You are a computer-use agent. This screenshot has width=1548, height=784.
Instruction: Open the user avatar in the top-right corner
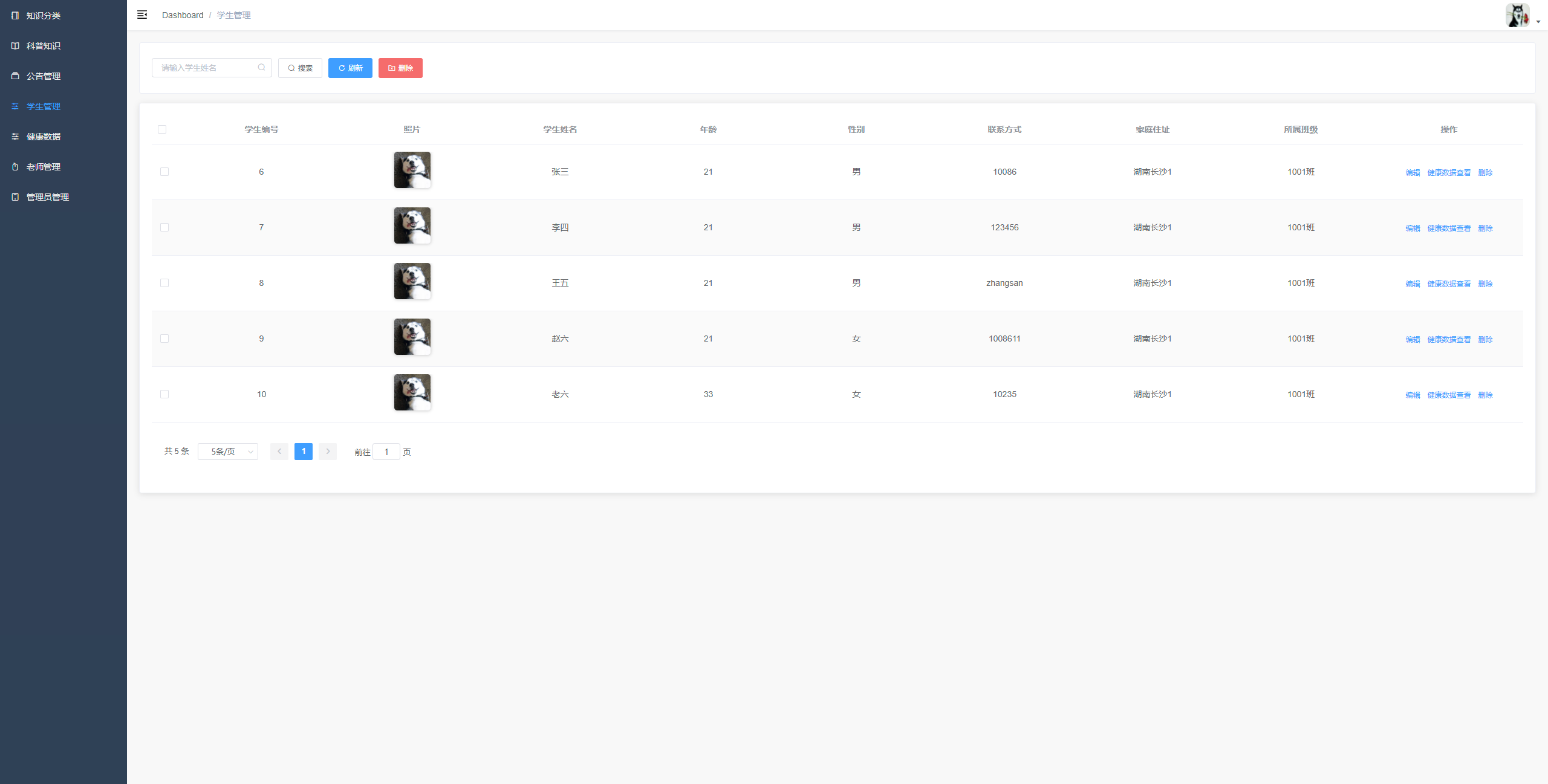[1517, 15]
